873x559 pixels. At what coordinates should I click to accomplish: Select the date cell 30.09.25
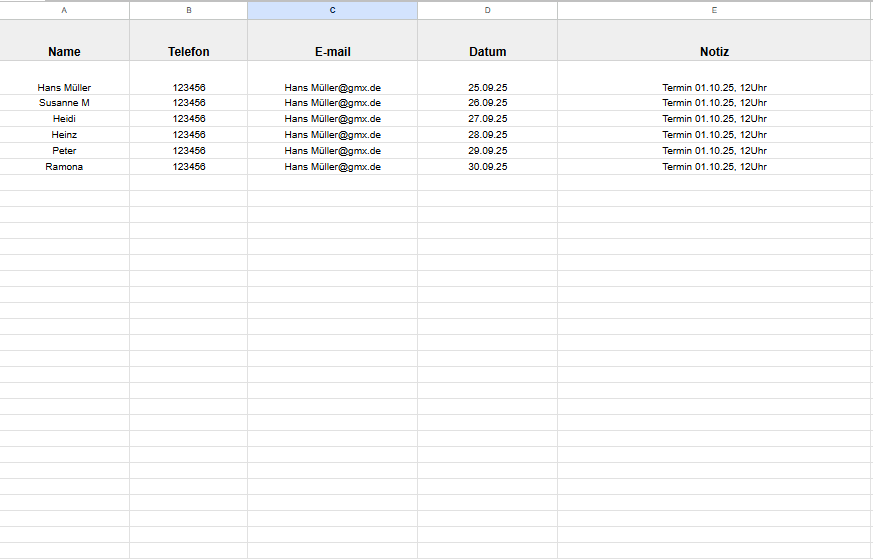[x=487, y=166]
